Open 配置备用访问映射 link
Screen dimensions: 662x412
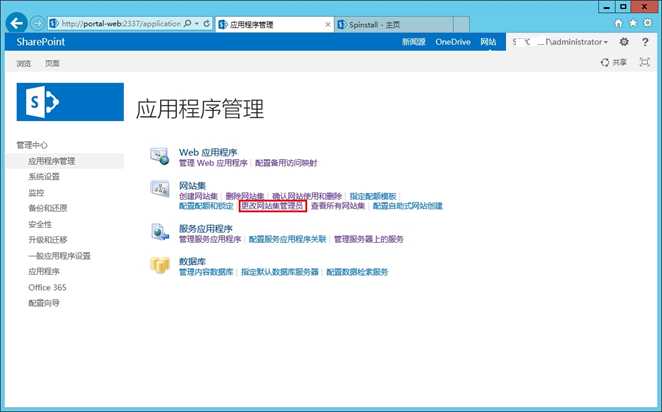pos(286,163)
